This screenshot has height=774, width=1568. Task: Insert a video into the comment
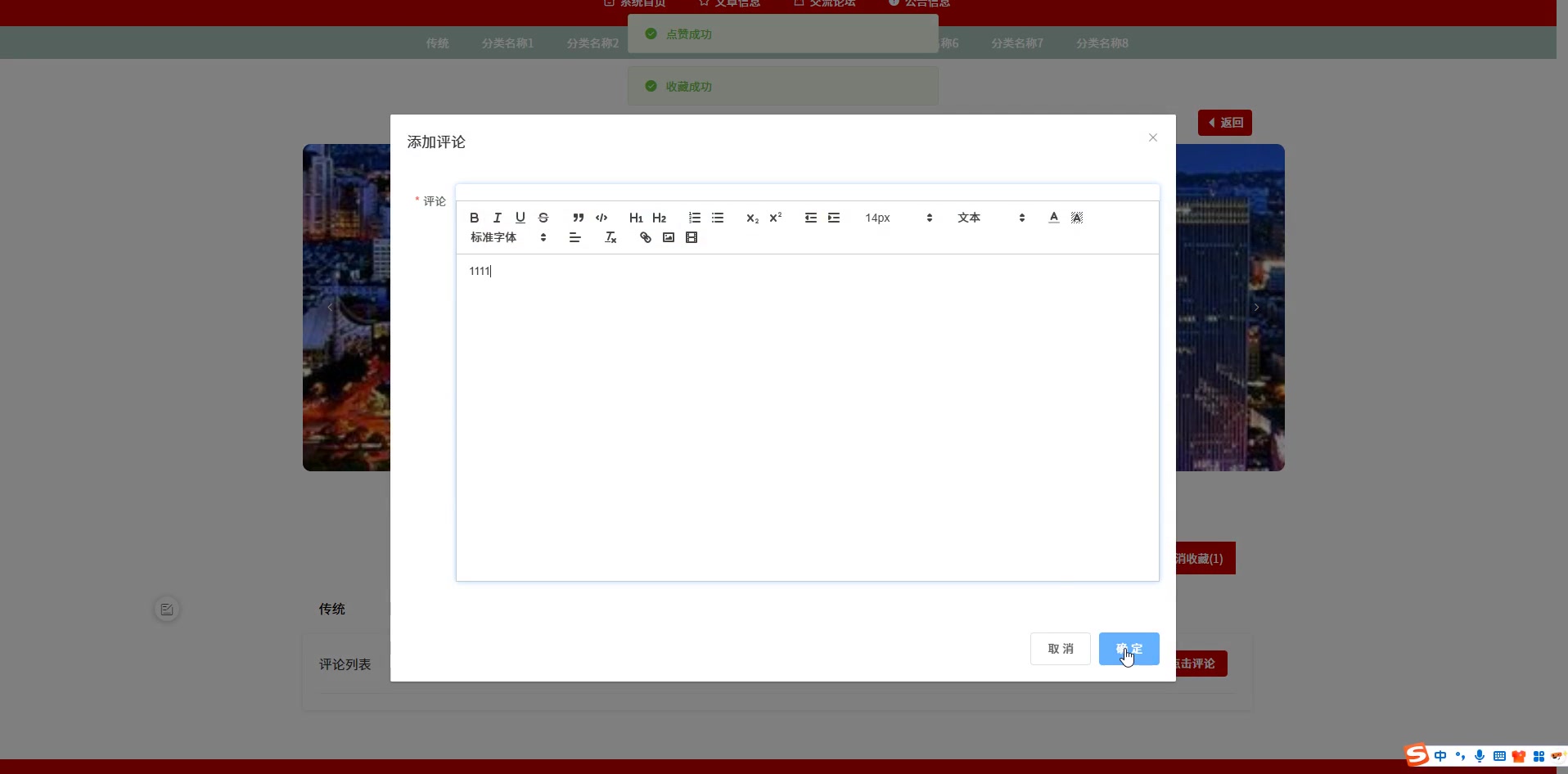(x=692, y=237)
